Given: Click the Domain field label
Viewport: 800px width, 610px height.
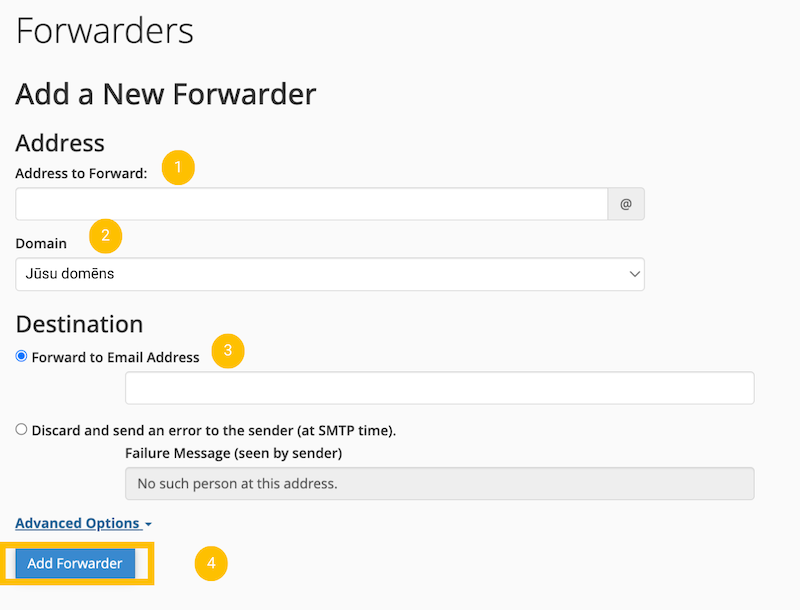Looking at the screenshot, I should (x=41, y=243).
